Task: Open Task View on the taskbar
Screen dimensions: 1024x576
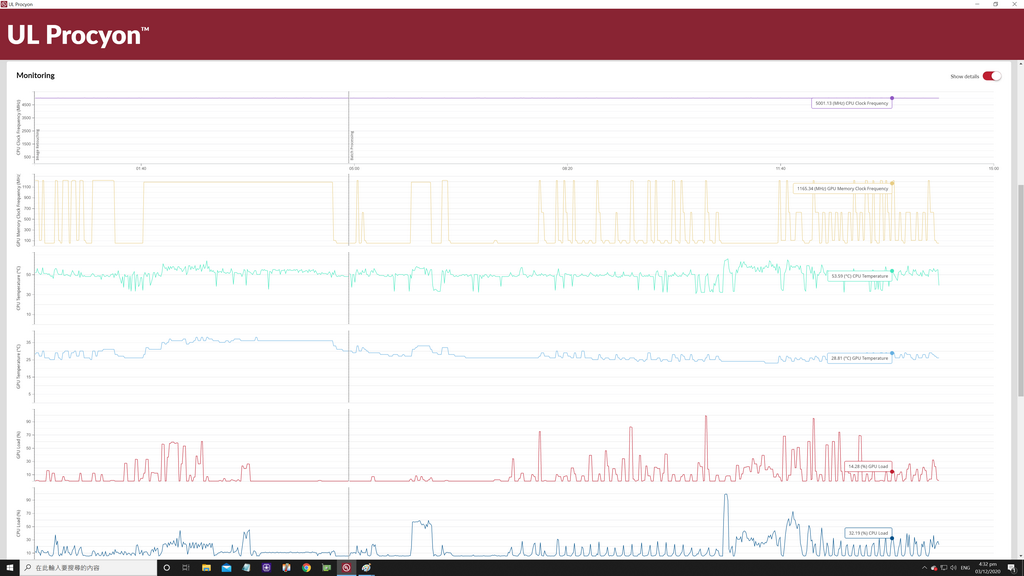Action: tap(186, 568)
